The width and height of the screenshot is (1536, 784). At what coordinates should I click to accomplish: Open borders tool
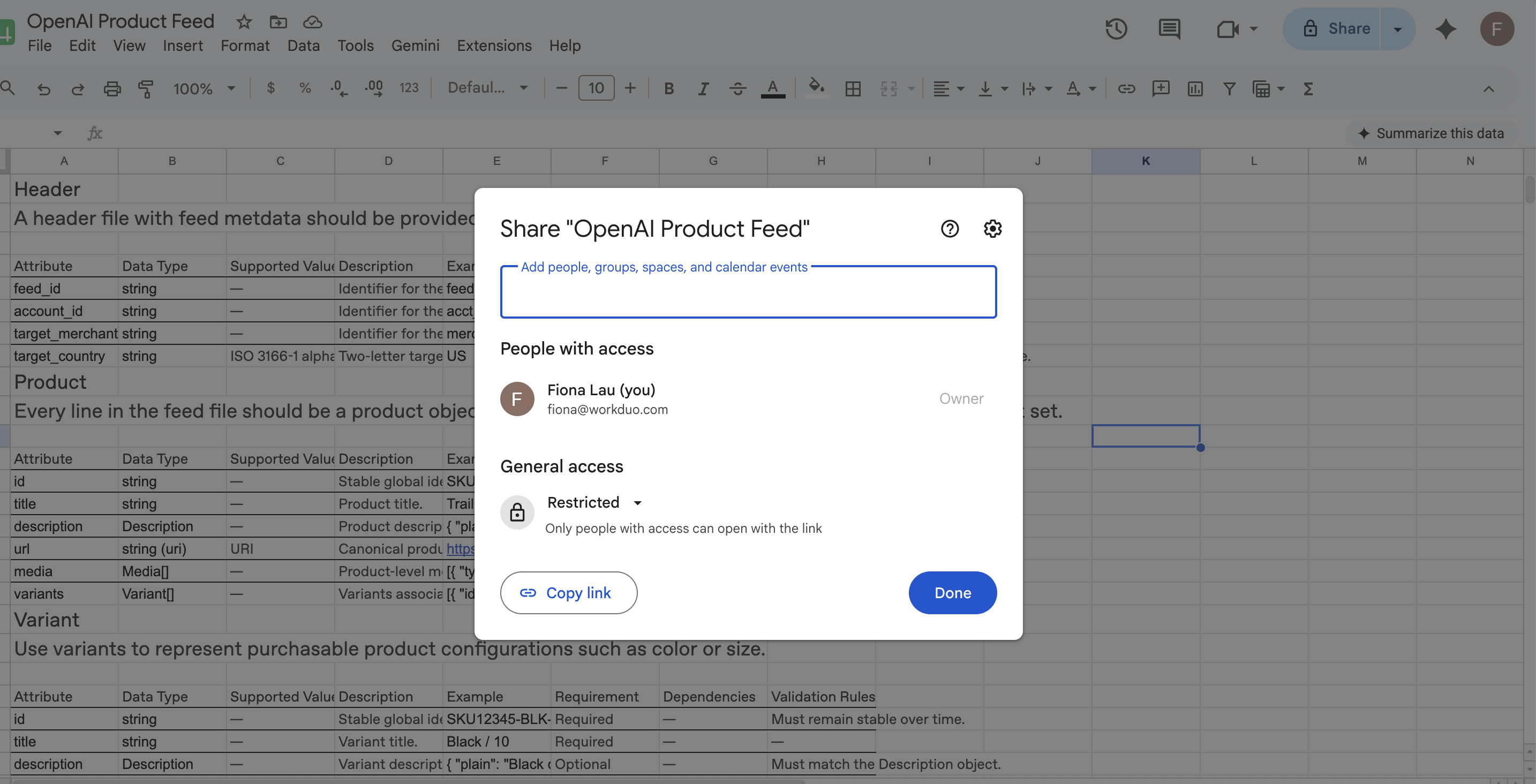point(853,89)
